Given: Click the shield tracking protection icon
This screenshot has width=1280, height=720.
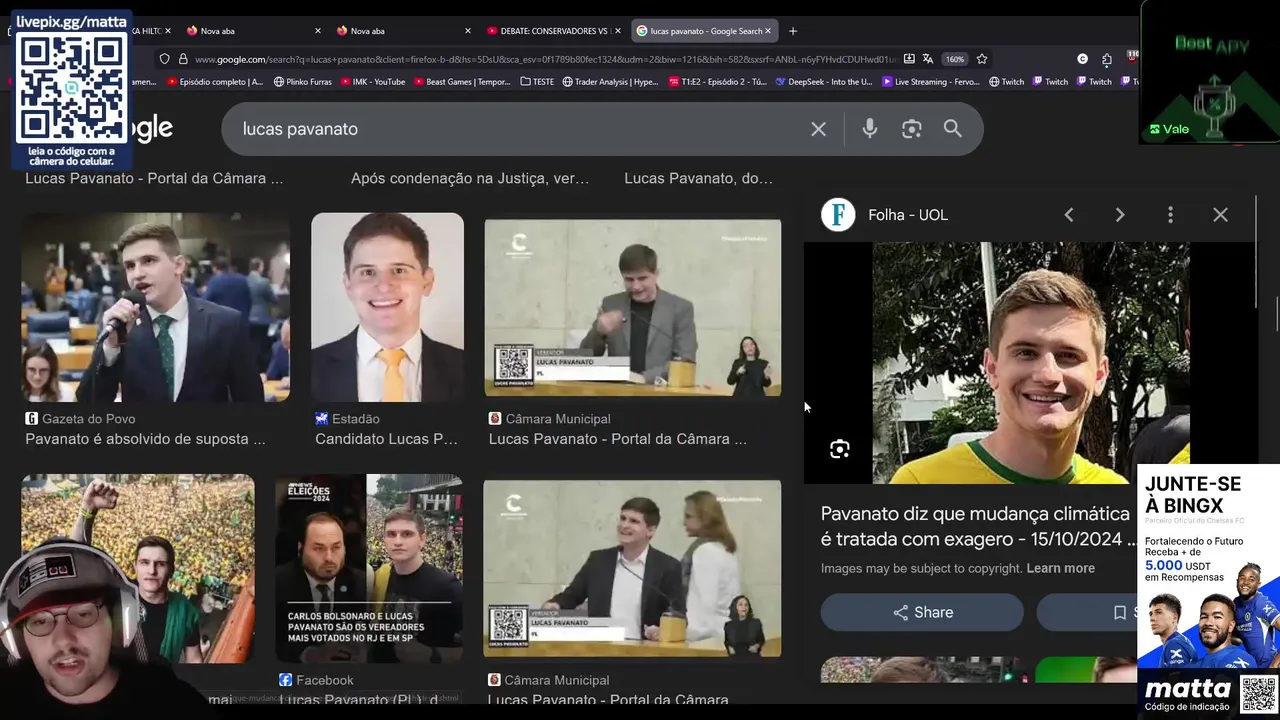Looking at the screenshot, I should pyautogui.click(x=165, y=59).
